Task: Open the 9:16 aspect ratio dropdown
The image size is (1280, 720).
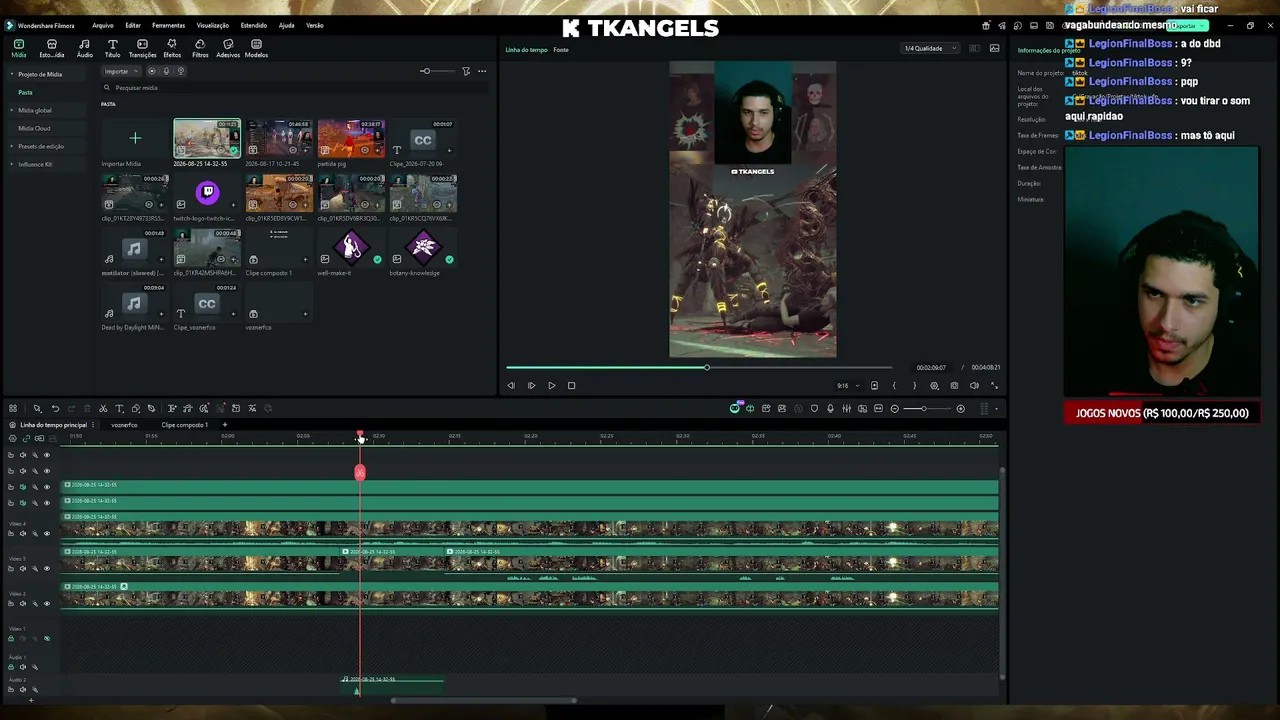Action: point(848,385)
